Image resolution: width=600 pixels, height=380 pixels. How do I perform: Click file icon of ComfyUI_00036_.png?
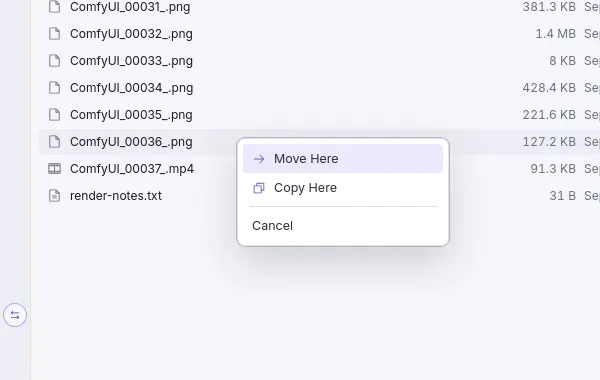click(x=54, y=142)
